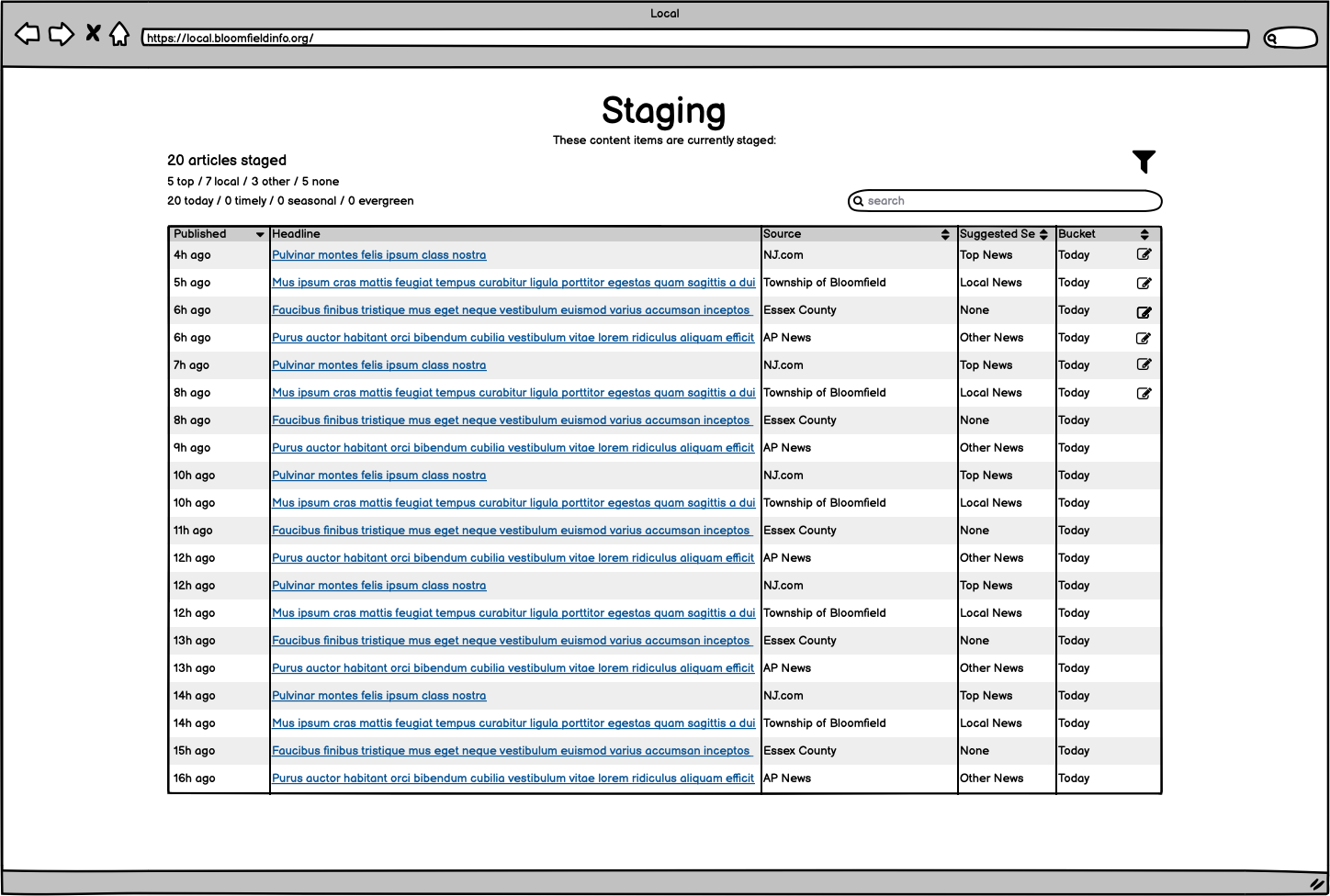1330x896 pixels.
Task: Click edit icon for the 7h ago article
Action: coord(1144,364)
